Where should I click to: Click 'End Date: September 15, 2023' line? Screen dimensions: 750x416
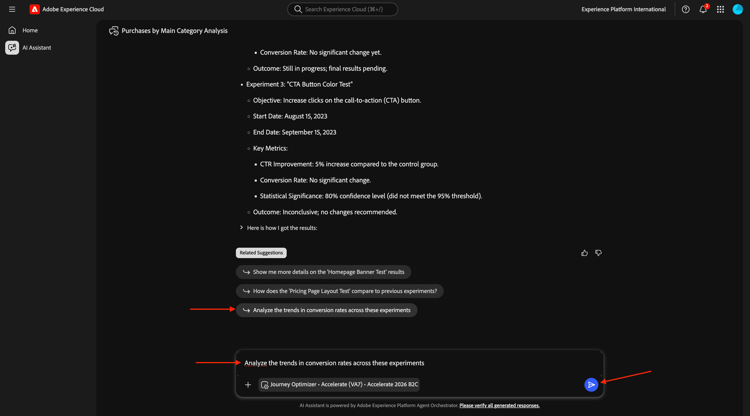tap(295, 132)
